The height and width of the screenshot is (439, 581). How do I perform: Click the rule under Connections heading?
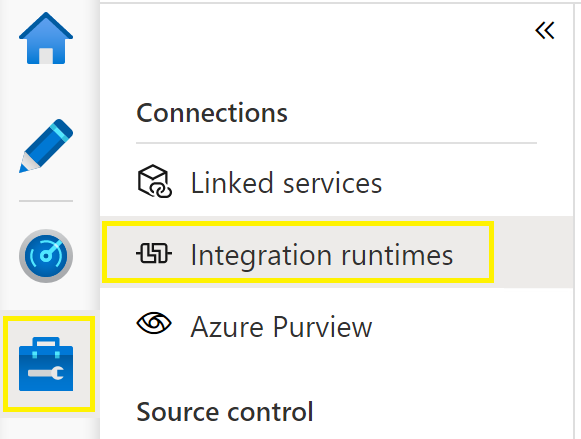[336, 143]
